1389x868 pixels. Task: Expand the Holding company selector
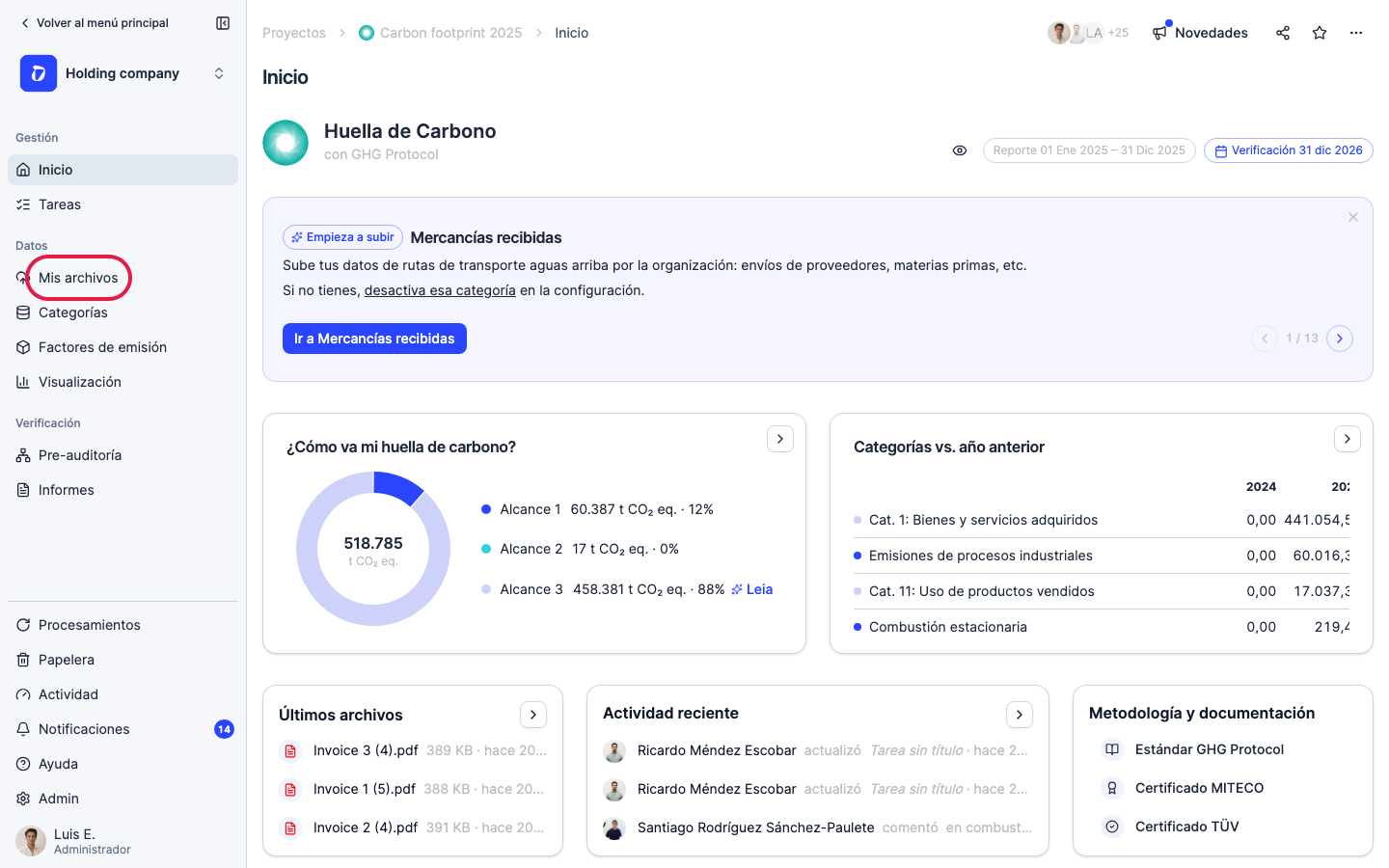tap(123, 73)
